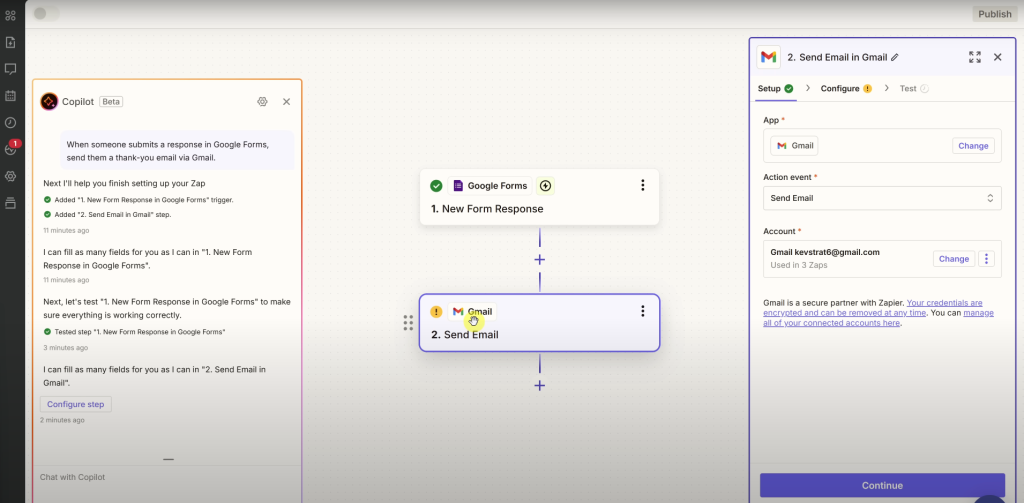Open the Gmail step three-dot menu
The width and height of the screenshot is (1024, 503).
(x=643, y=311)
